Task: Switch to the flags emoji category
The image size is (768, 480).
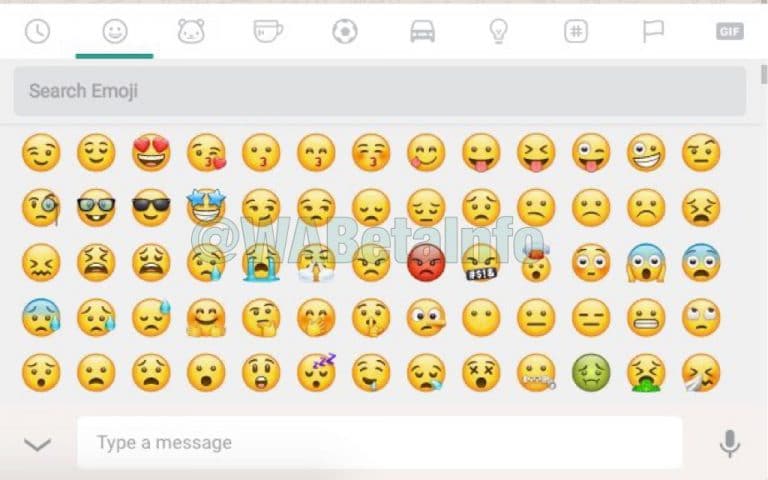Action: (653, 31)
